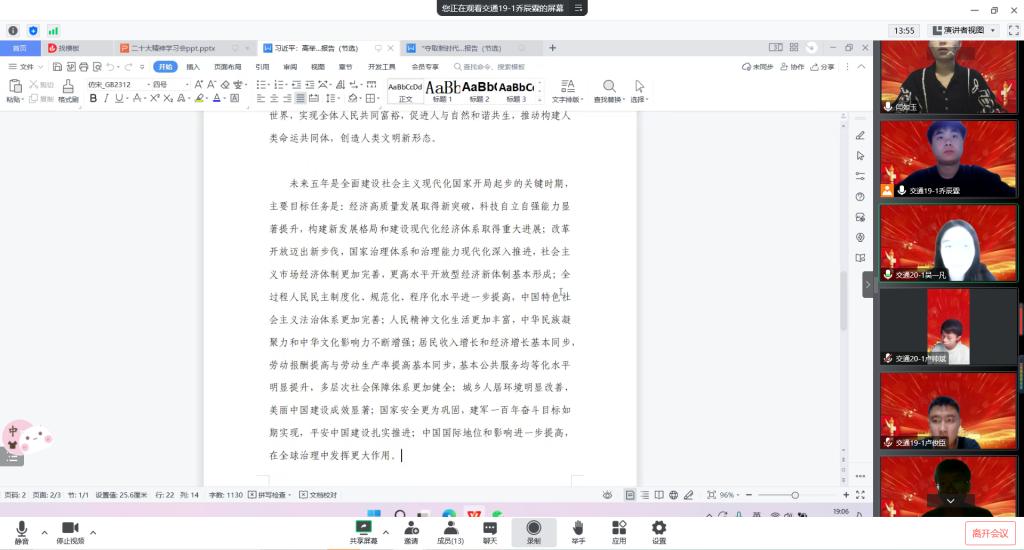Click the 分享 share button in WPS
The width and height of the screenshot is (1024, 550).
click(x=822, y=67)
